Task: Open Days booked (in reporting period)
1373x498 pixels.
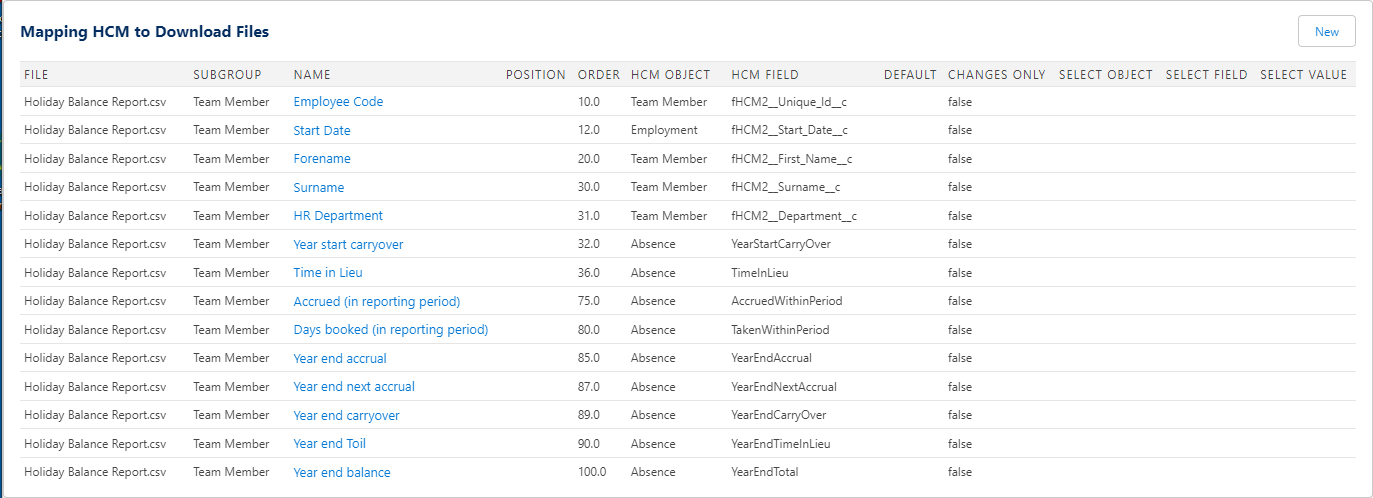Action: click(x=391, y=330)
